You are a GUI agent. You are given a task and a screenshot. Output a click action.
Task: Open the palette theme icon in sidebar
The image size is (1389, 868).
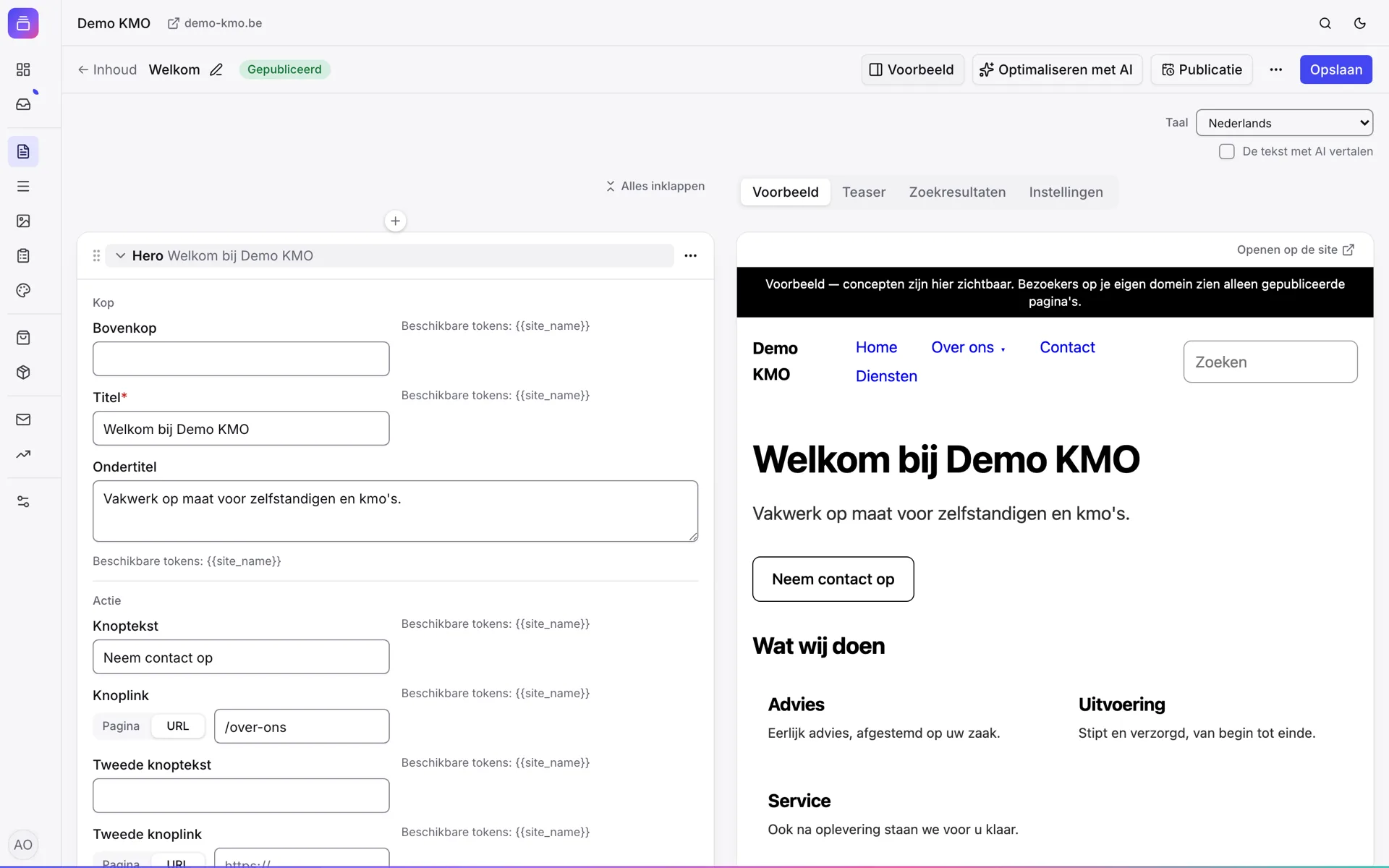(23, 290)
